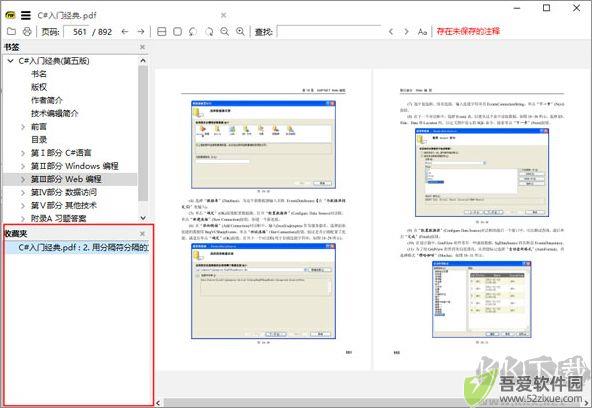Select the 书名 bookmark
This screenshot has width=592, height=408.
39,74
